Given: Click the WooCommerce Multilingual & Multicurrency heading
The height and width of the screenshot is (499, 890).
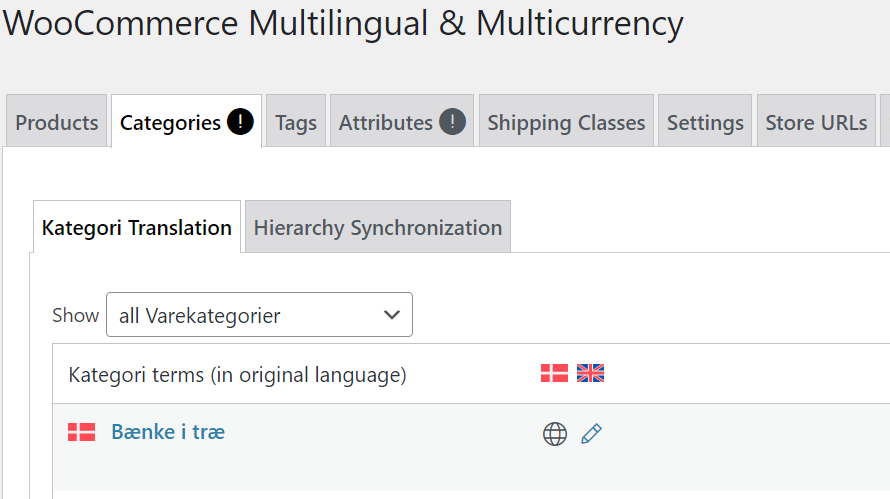Looking at the screenshot, I should click(x=343, y=24).
